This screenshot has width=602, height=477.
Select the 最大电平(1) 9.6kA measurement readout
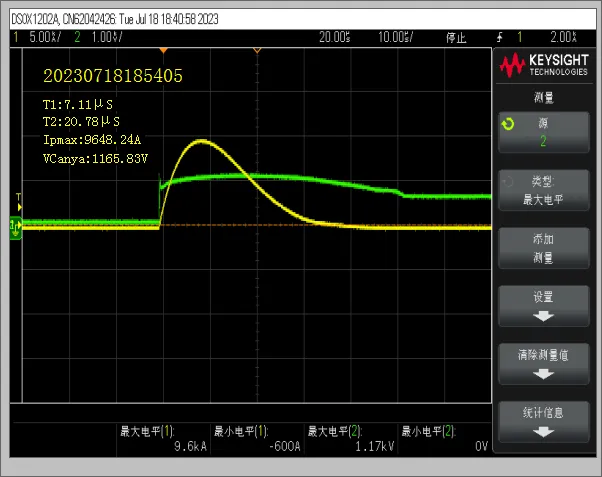tap(164, 438)
